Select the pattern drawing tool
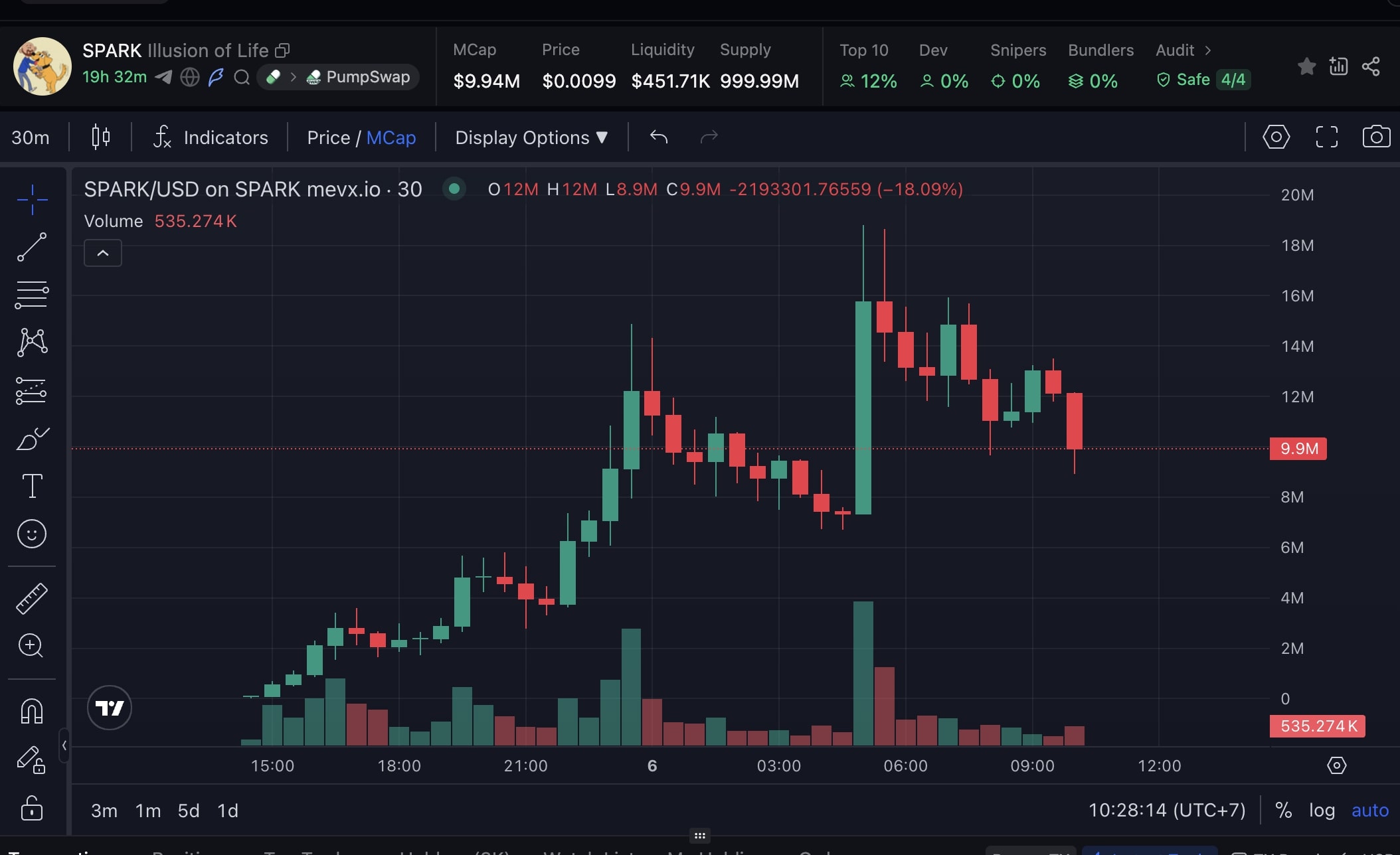This screenshot has width=1400, height=855. [x=32, y=343]
